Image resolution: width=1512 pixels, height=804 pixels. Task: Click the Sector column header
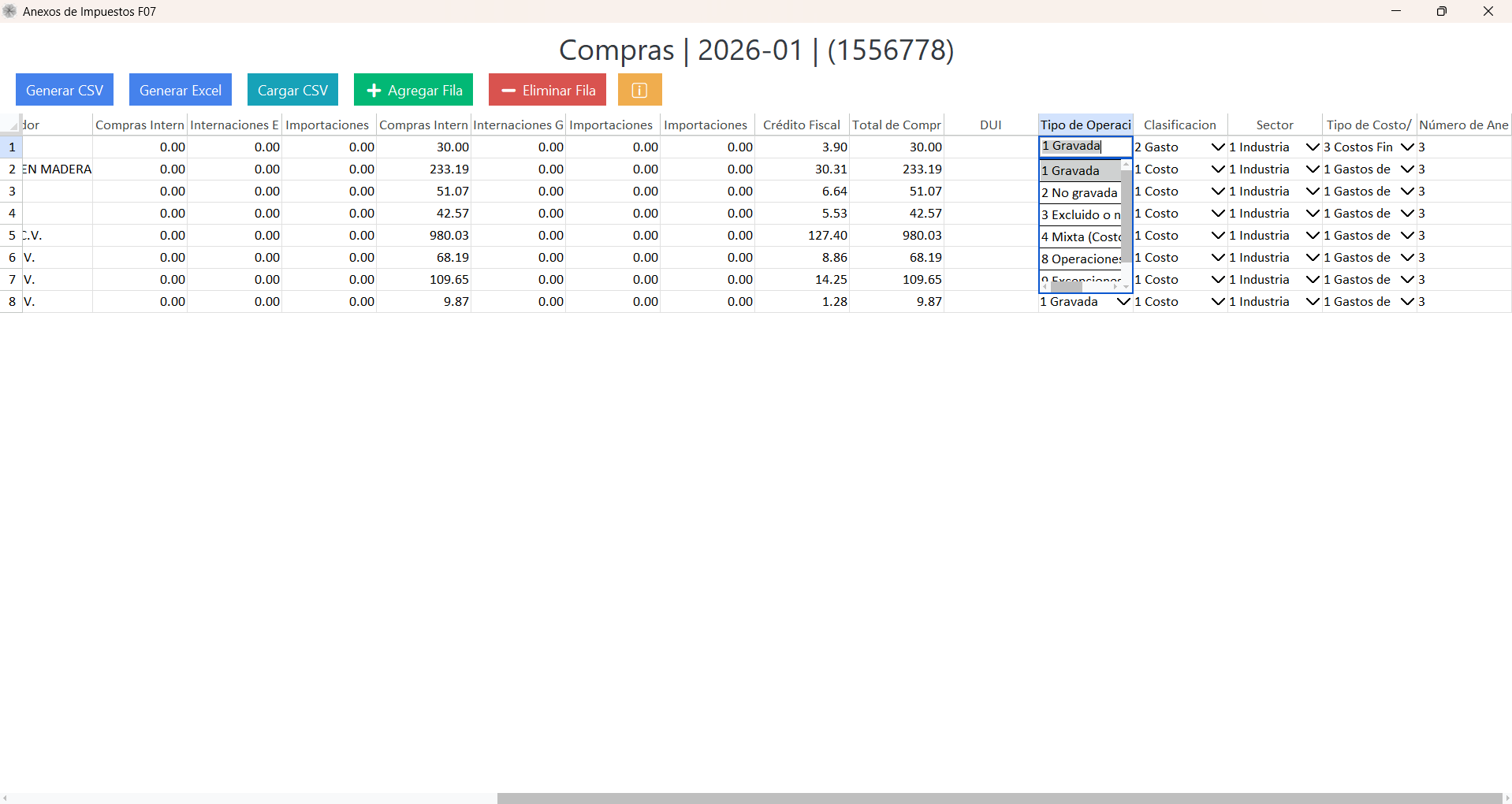pyautogui.click(x=1275, y=125)
